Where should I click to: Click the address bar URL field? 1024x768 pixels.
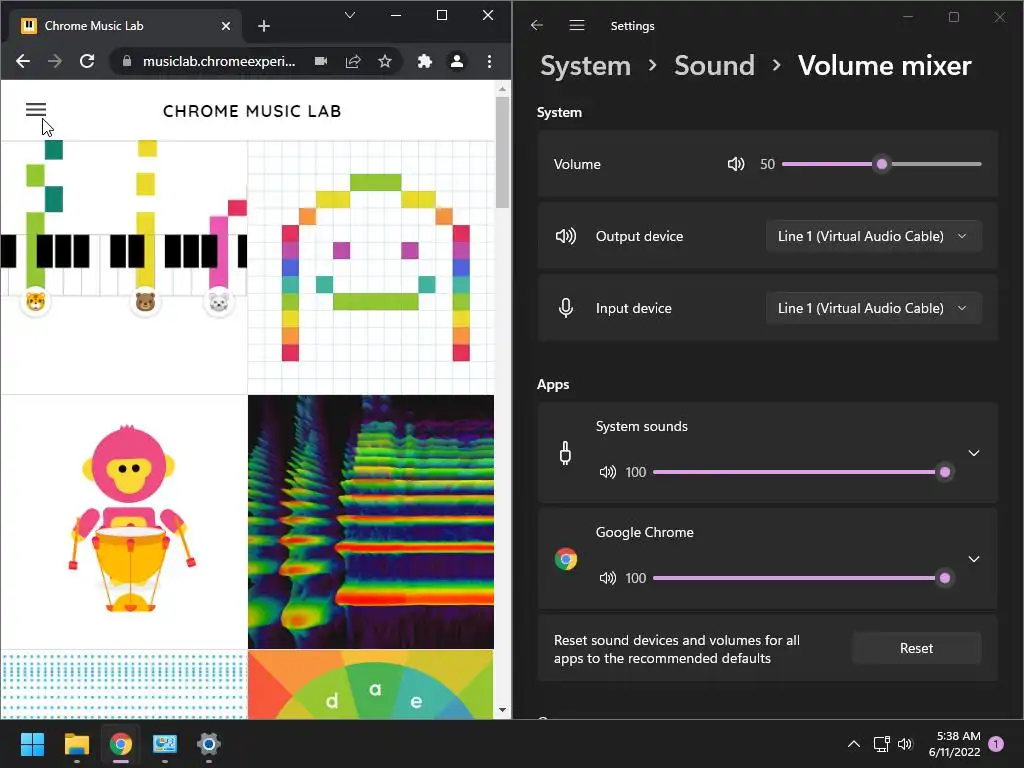point(219,61)
